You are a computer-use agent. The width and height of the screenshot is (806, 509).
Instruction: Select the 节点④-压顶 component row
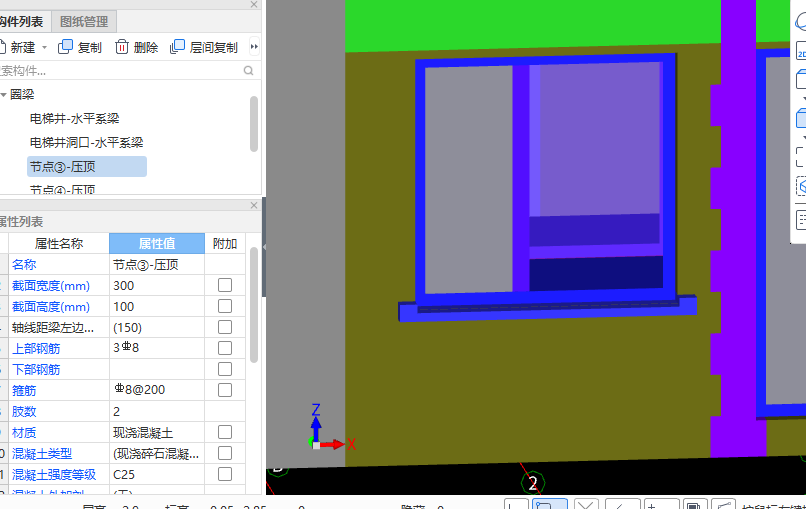tap(63, 189)
